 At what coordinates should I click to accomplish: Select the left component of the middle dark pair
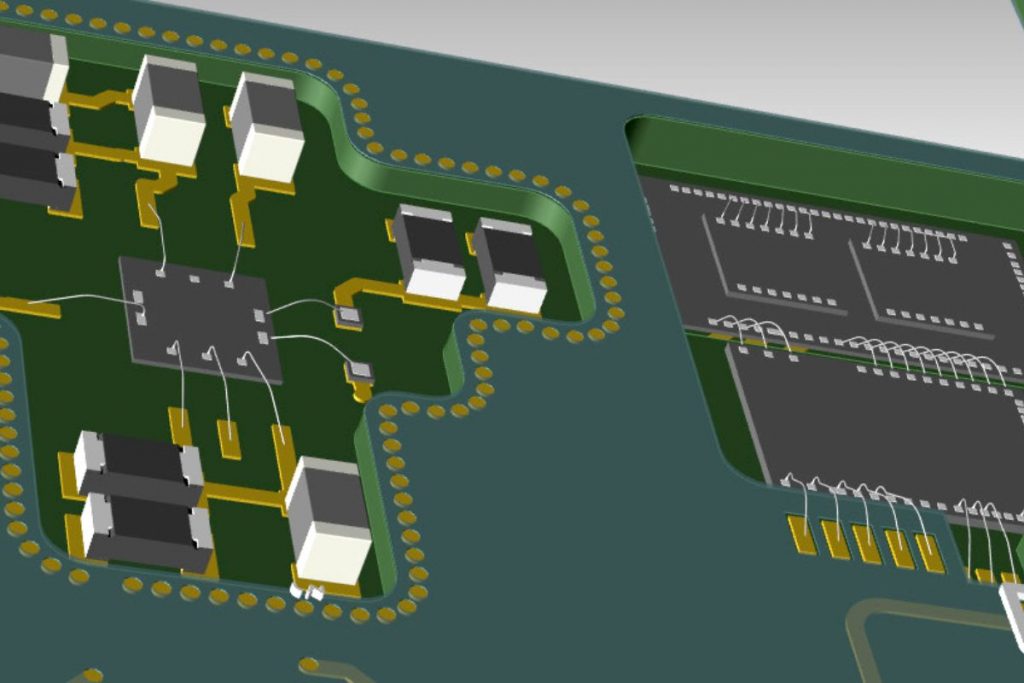428,252
